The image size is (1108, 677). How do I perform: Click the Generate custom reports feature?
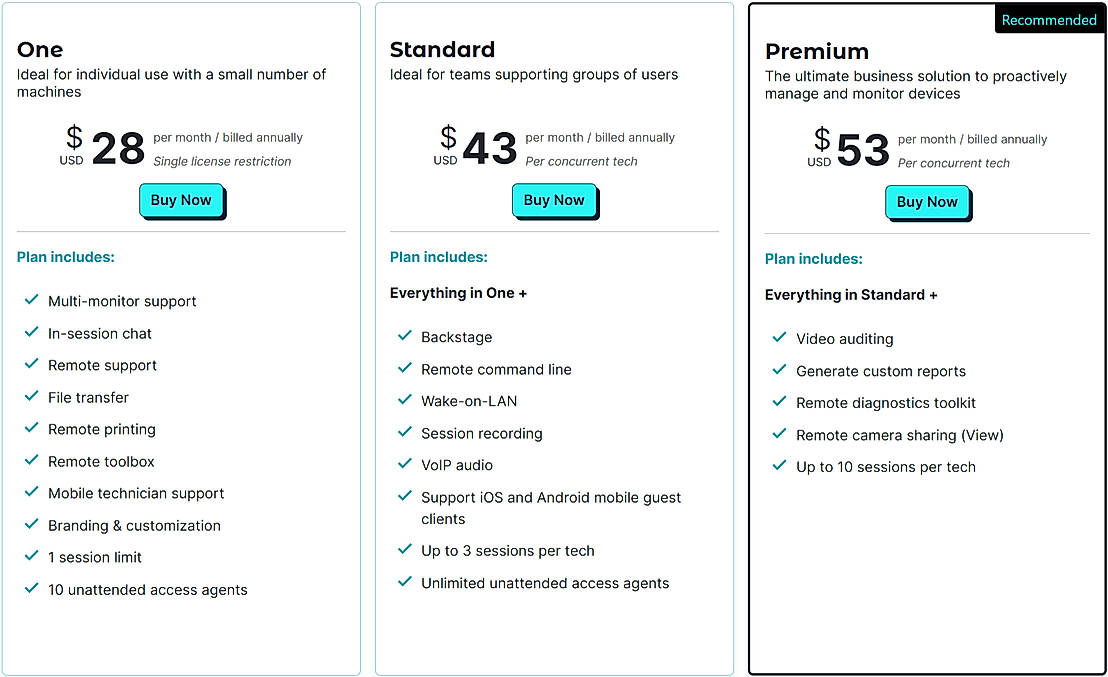click(x=880, y=371)
